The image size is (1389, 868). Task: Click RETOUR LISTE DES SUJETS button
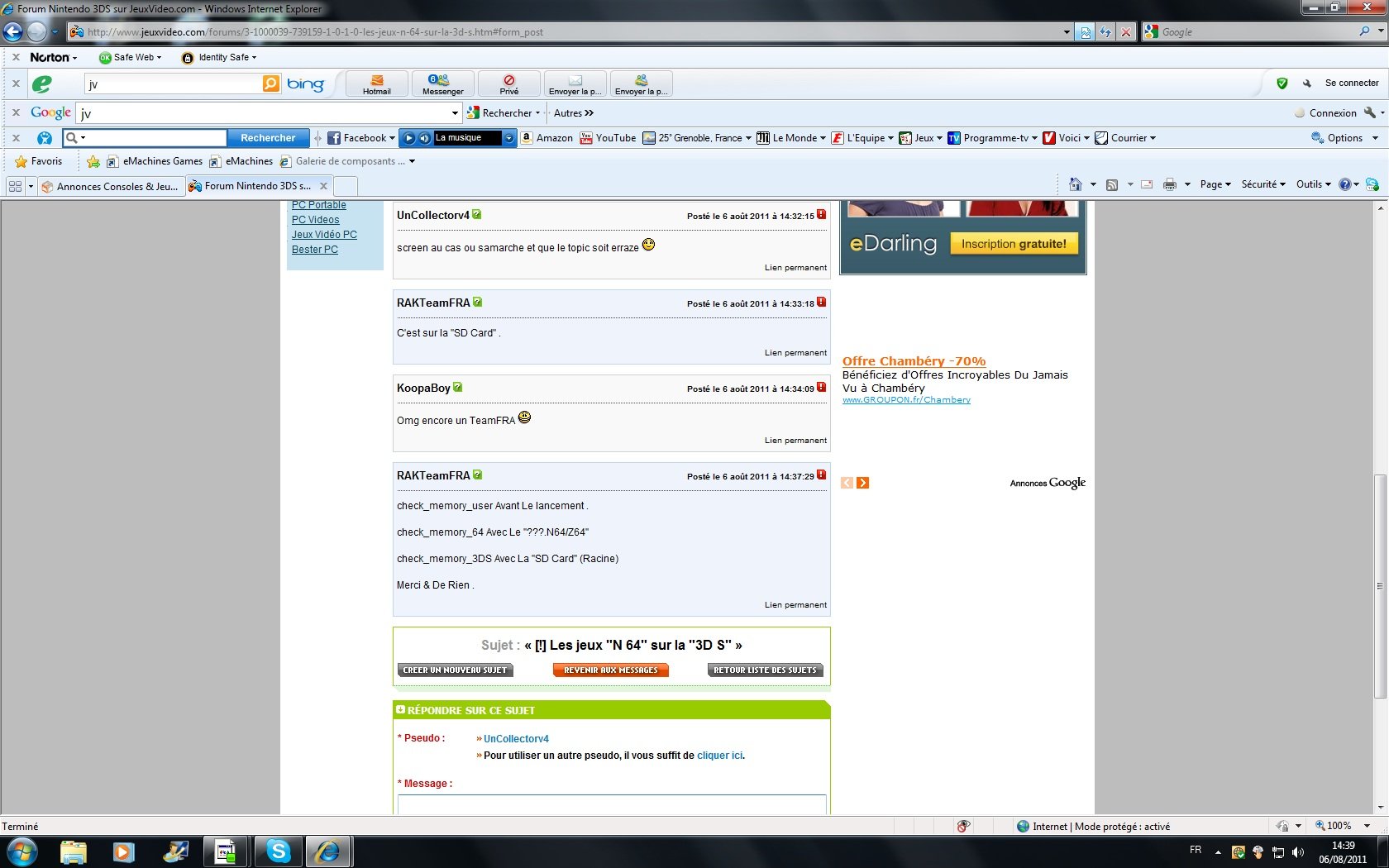[x=766, y=670]
